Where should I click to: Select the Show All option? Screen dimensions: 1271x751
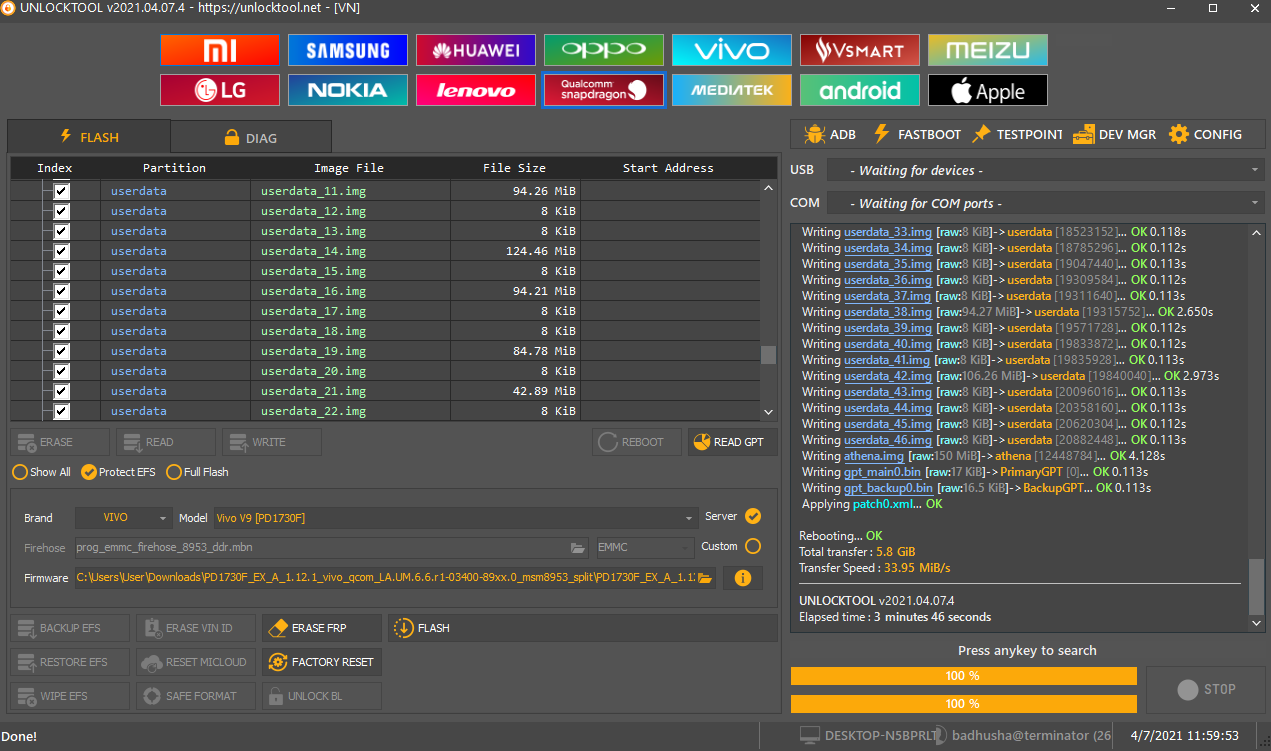pyautogui.click(x=41, y=472)
